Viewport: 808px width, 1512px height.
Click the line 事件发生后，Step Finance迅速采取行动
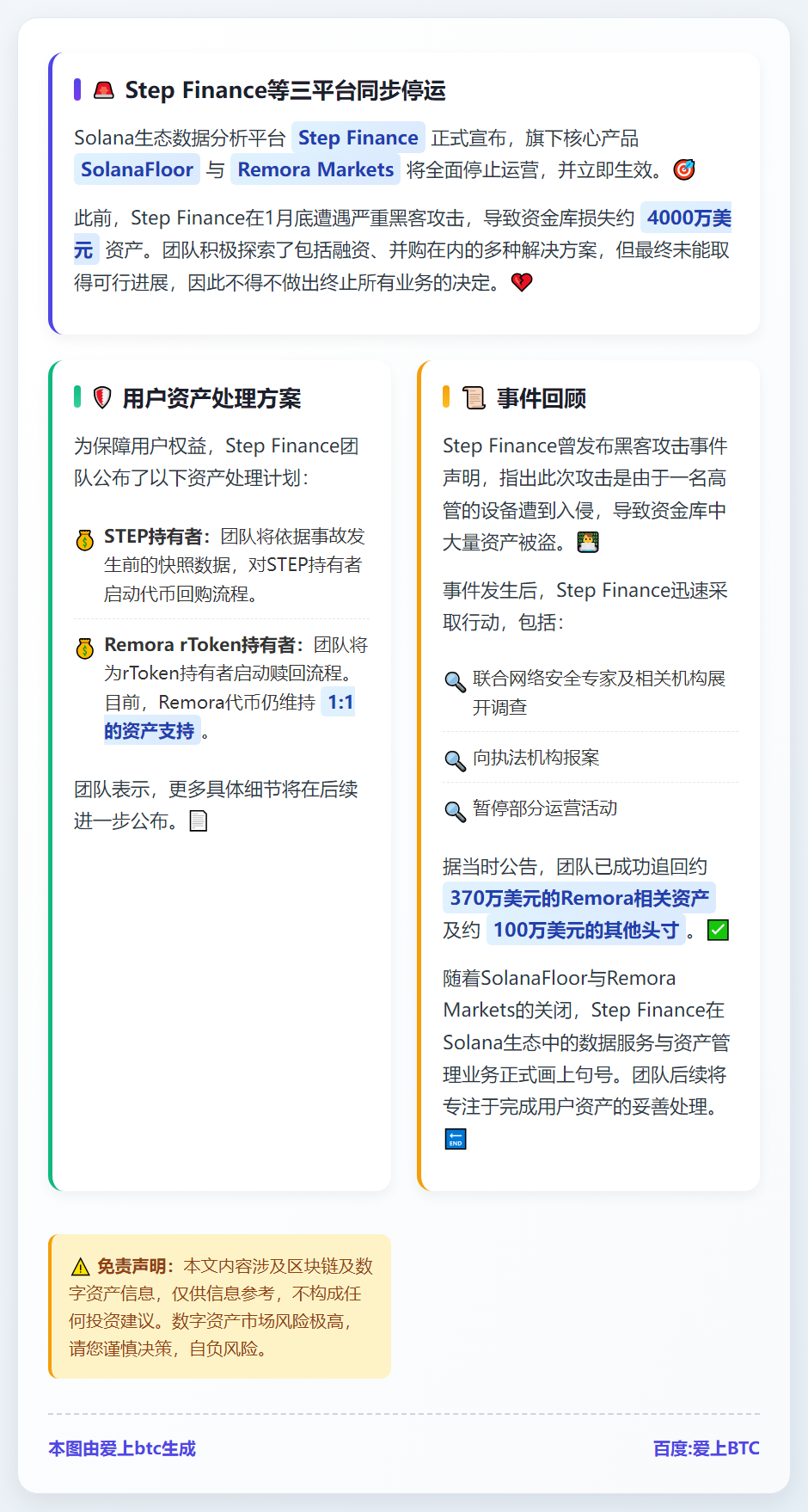[585, 606]
